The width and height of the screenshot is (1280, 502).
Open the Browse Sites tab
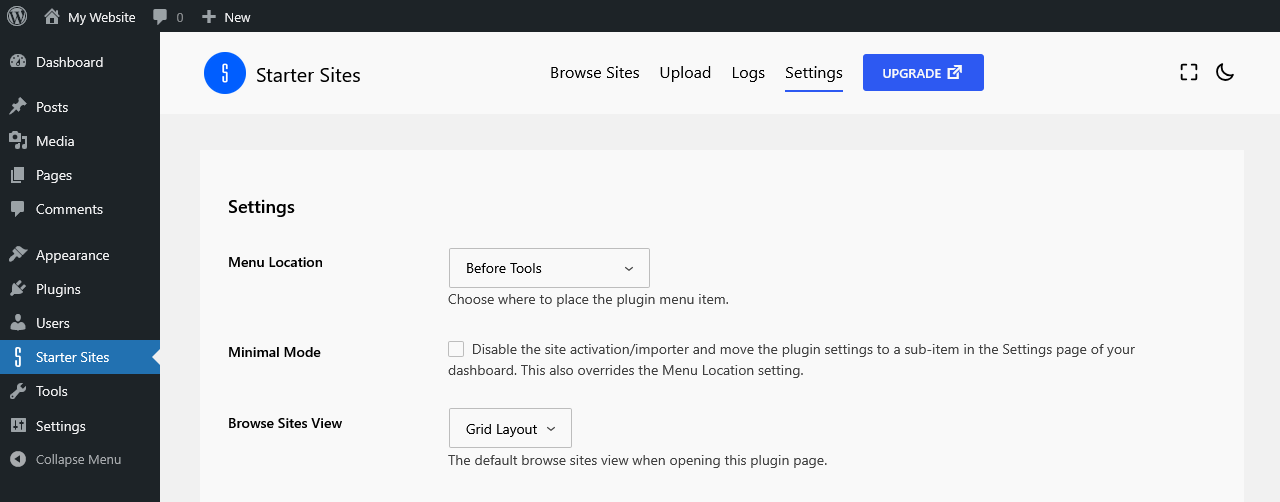click(x=595, y=73)
